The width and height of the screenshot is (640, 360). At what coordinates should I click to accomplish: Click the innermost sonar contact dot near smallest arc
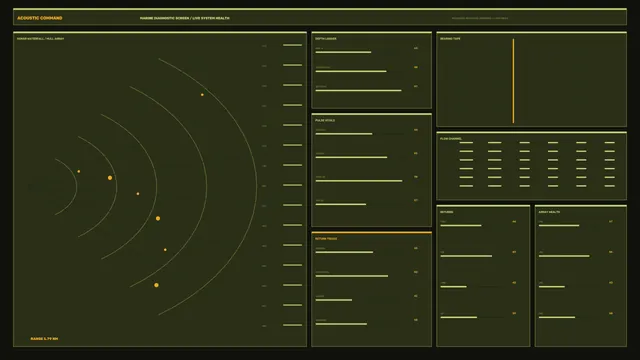pyautogui.click(x=79, y=171)
